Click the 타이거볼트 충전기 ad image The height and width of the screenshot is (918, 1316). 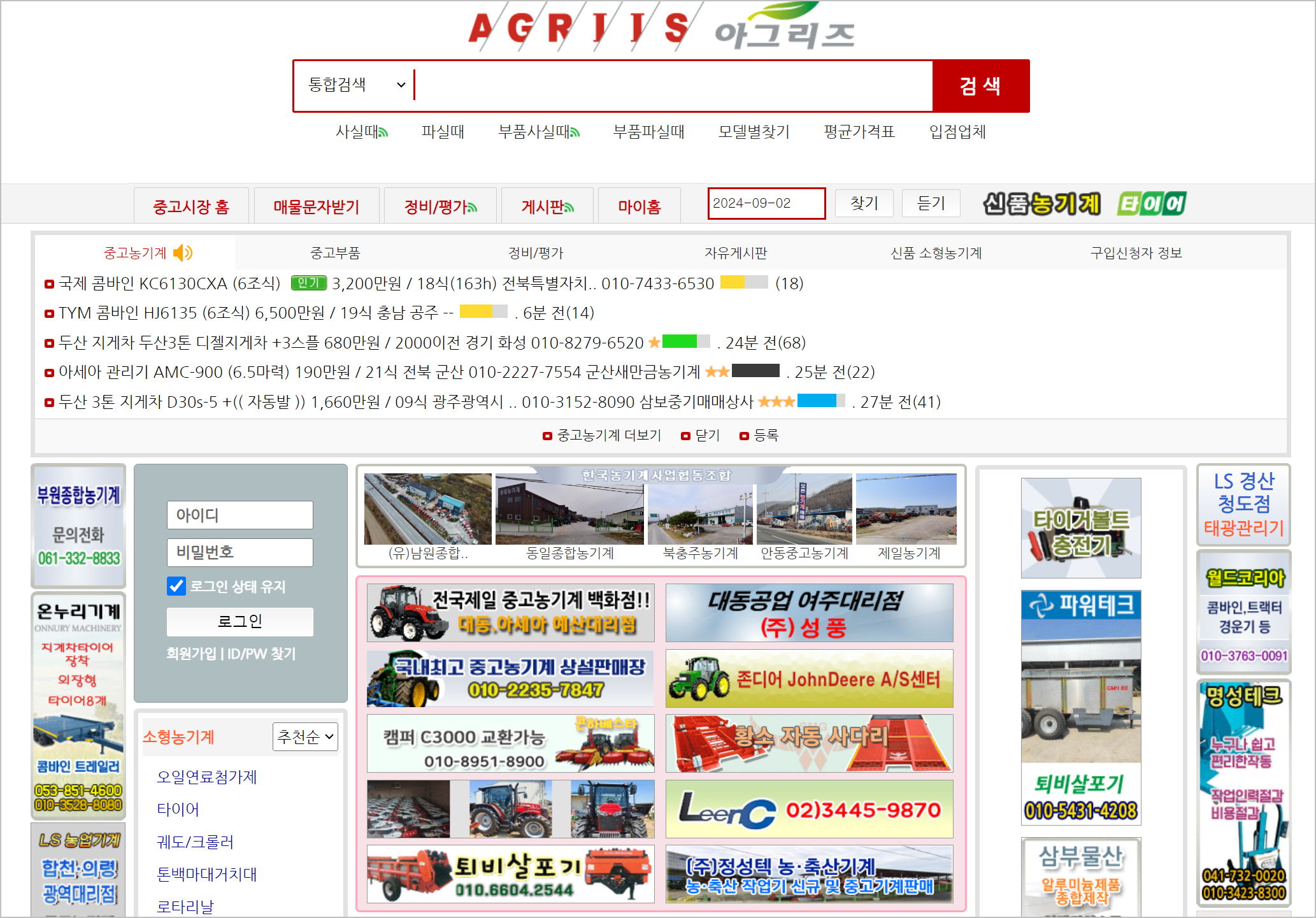(1080, 527)
